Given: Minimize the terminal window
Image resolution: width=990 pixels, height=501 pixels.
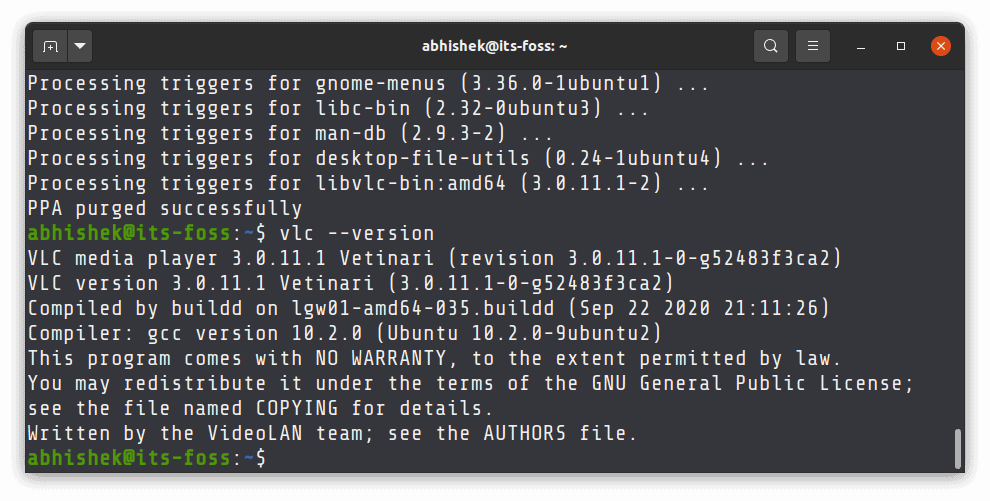Looking at the screenshot, I should (x=861, y=46).
